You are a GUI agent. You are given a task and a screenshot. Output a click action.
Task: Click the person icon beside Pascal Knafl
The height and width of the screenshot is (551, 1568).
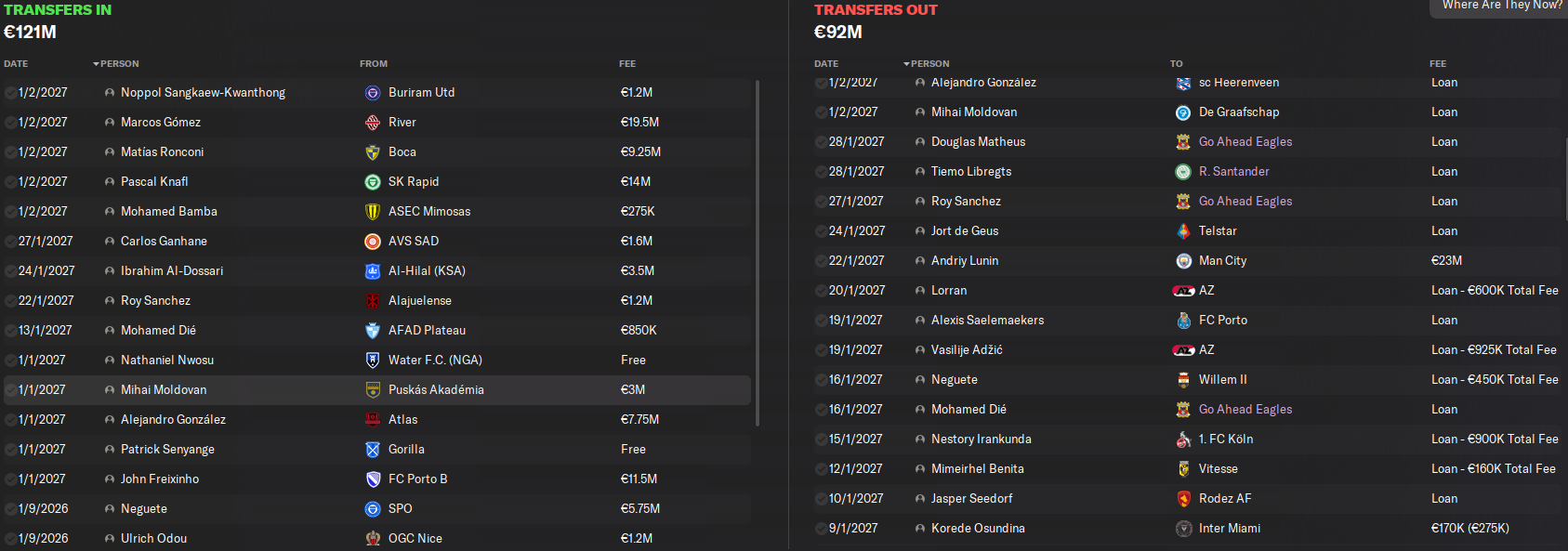110,182
